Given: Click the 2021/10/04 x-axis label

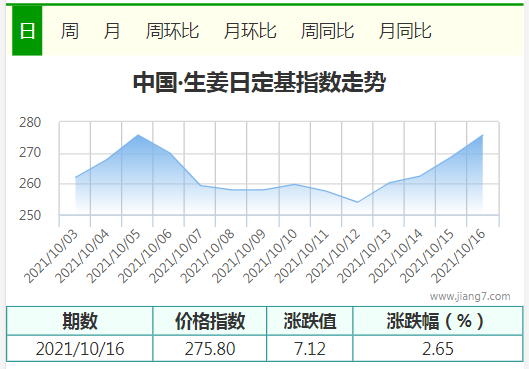Looking at the screenshot, I should (x=83, y=256).
